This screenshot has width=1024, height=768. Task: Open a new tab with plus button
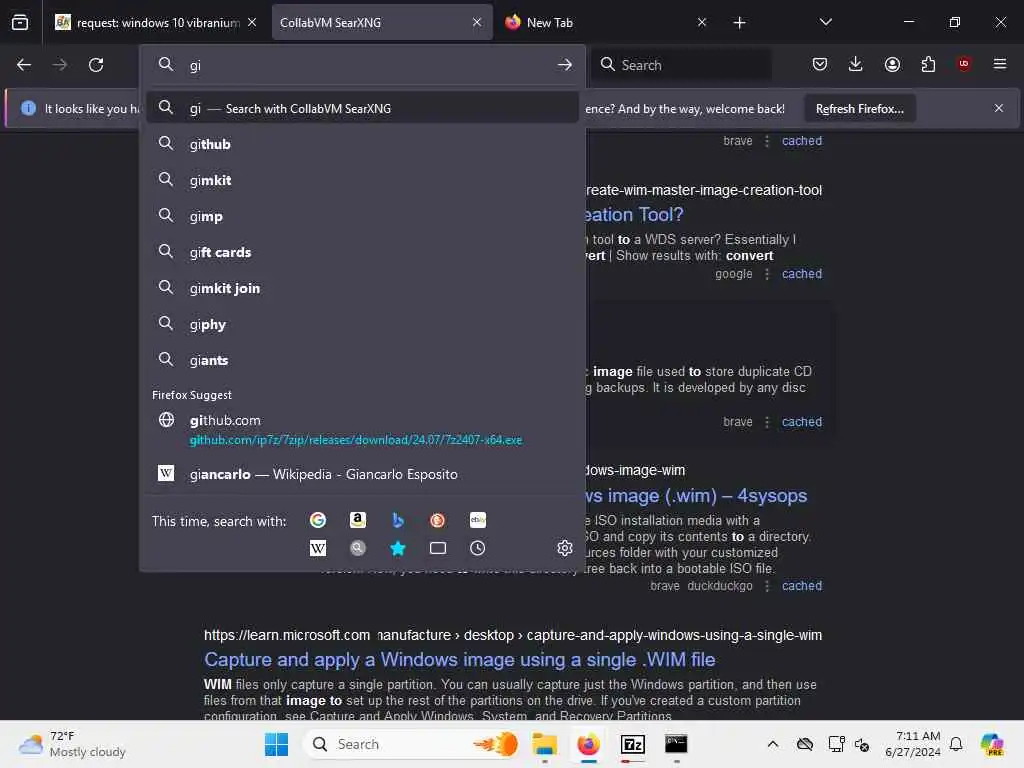(739, 23)
